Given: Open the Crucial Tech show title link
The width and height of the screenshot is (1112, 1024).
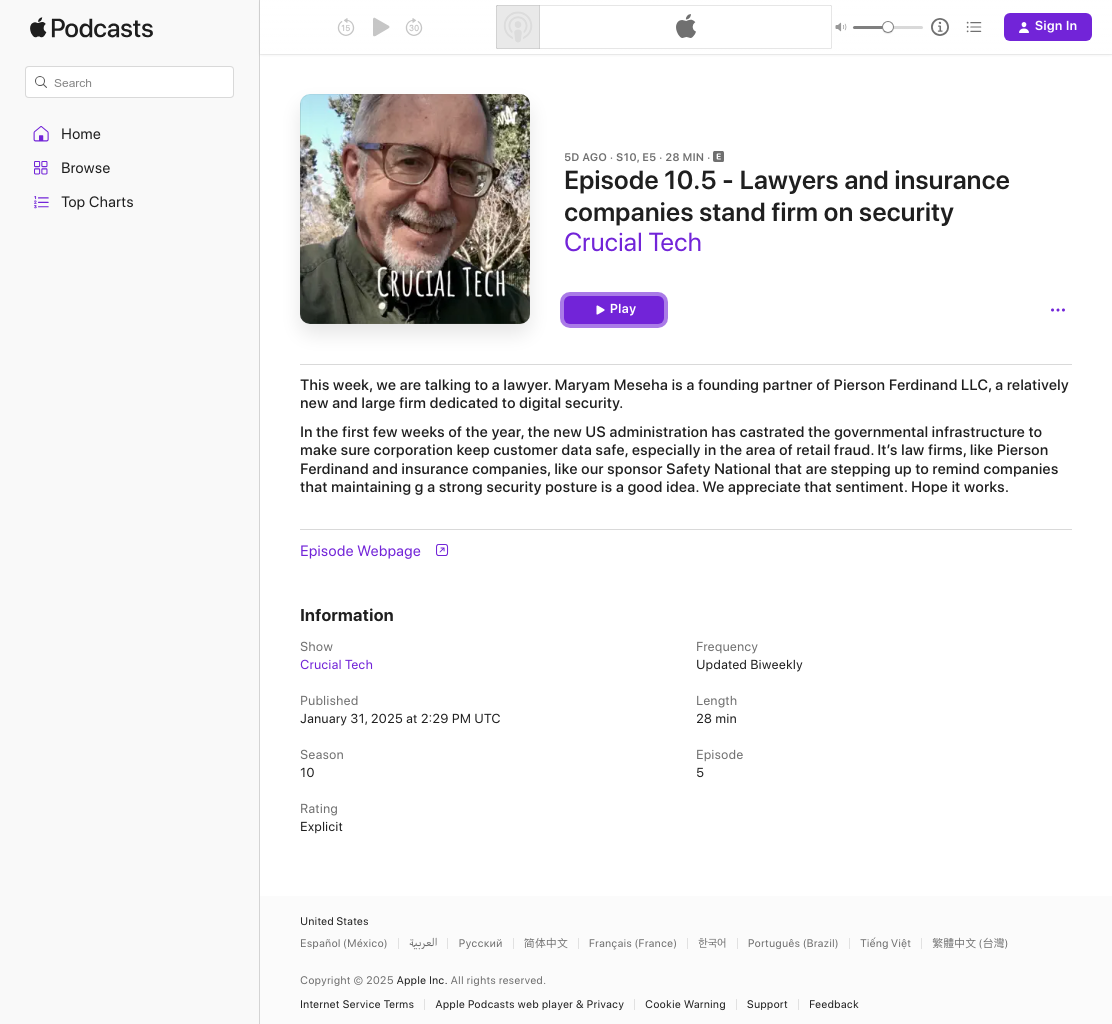Looking at the screenshot, I should coord(633,243).
